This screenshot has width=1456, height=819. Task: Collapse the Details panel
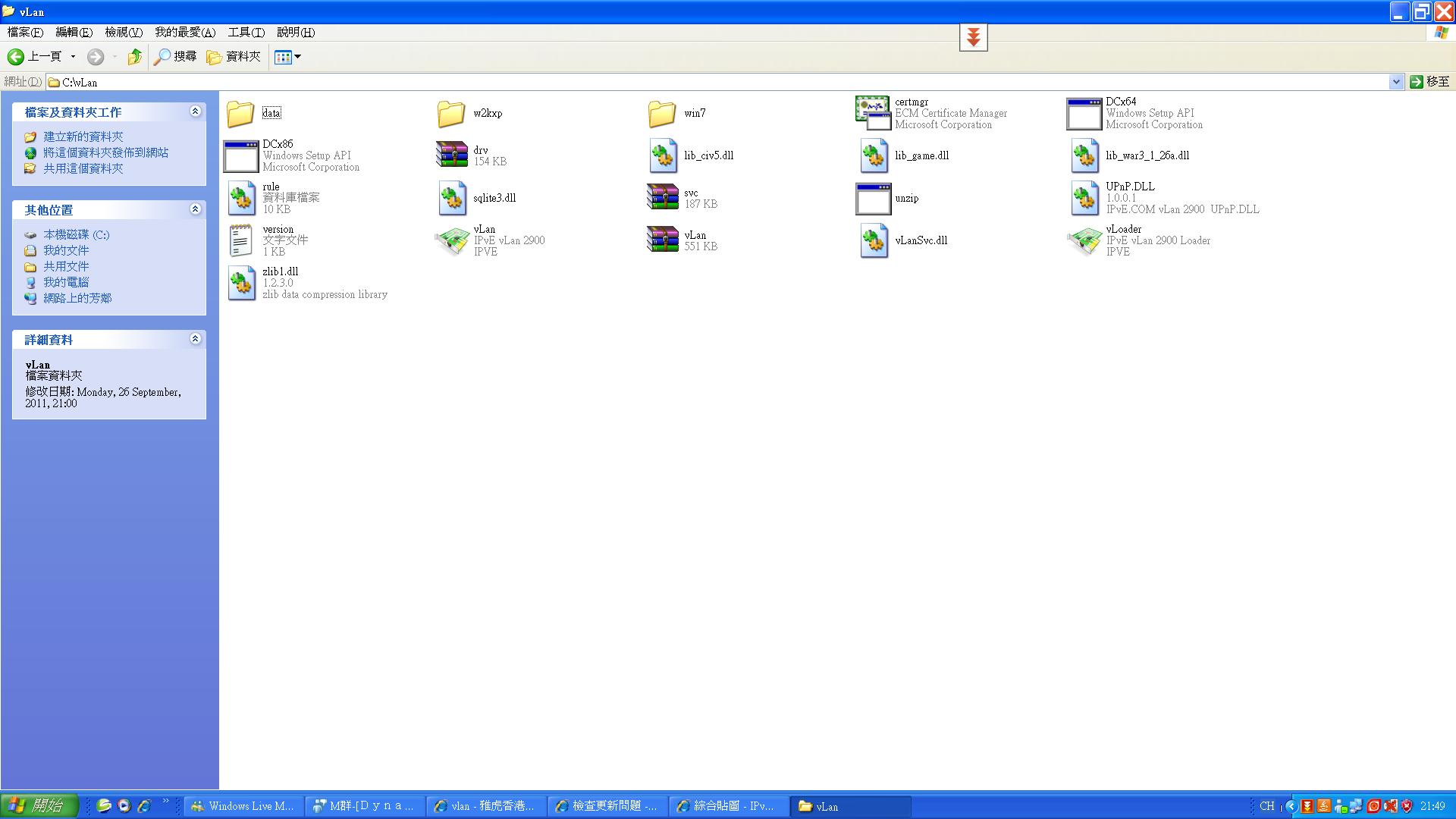(195, 339)
